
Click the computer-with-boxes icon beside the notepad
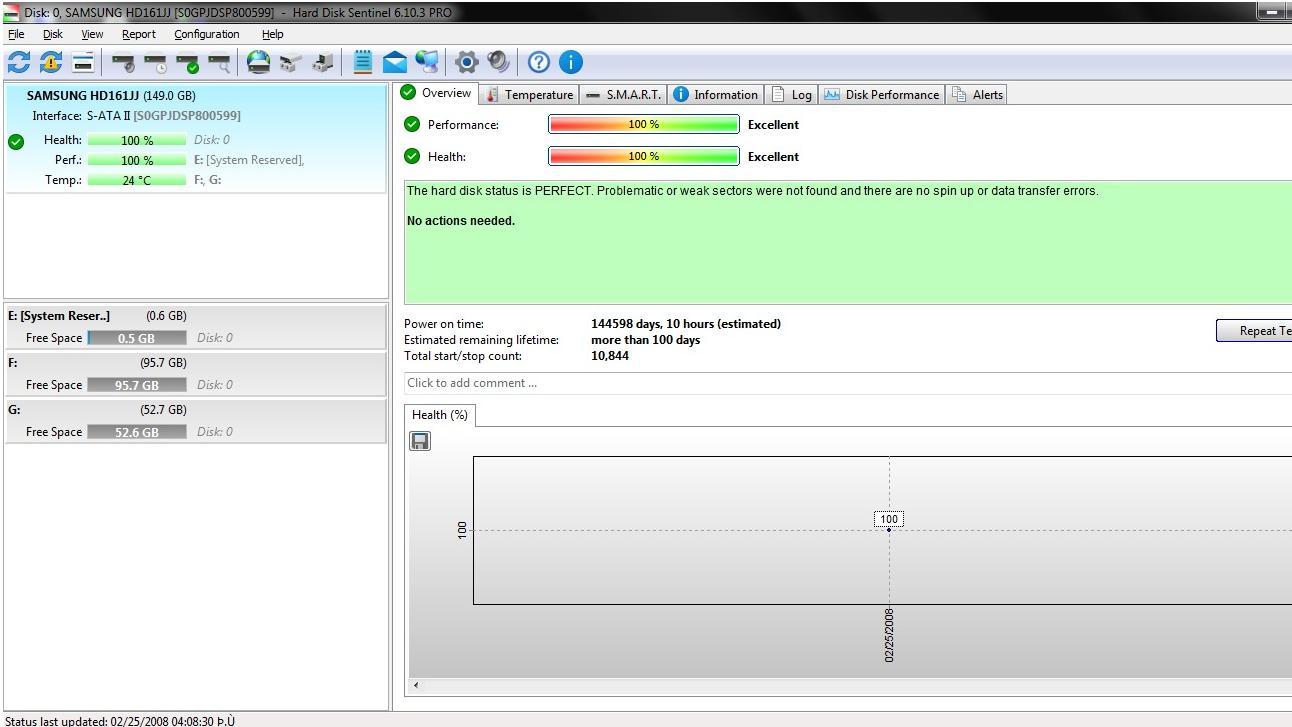pos(323,63)
